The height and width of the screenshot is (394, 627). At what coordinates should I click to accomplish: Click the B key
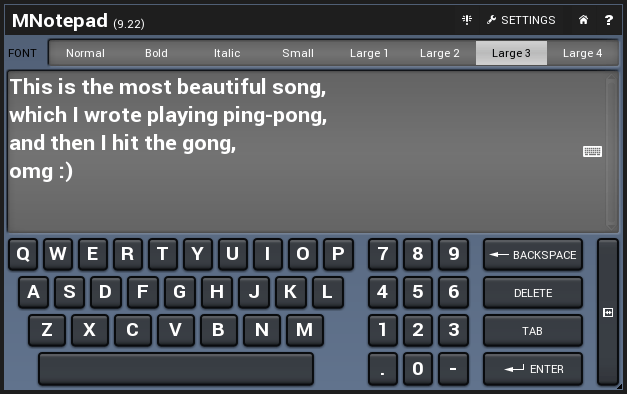click(x=219, y=330)
